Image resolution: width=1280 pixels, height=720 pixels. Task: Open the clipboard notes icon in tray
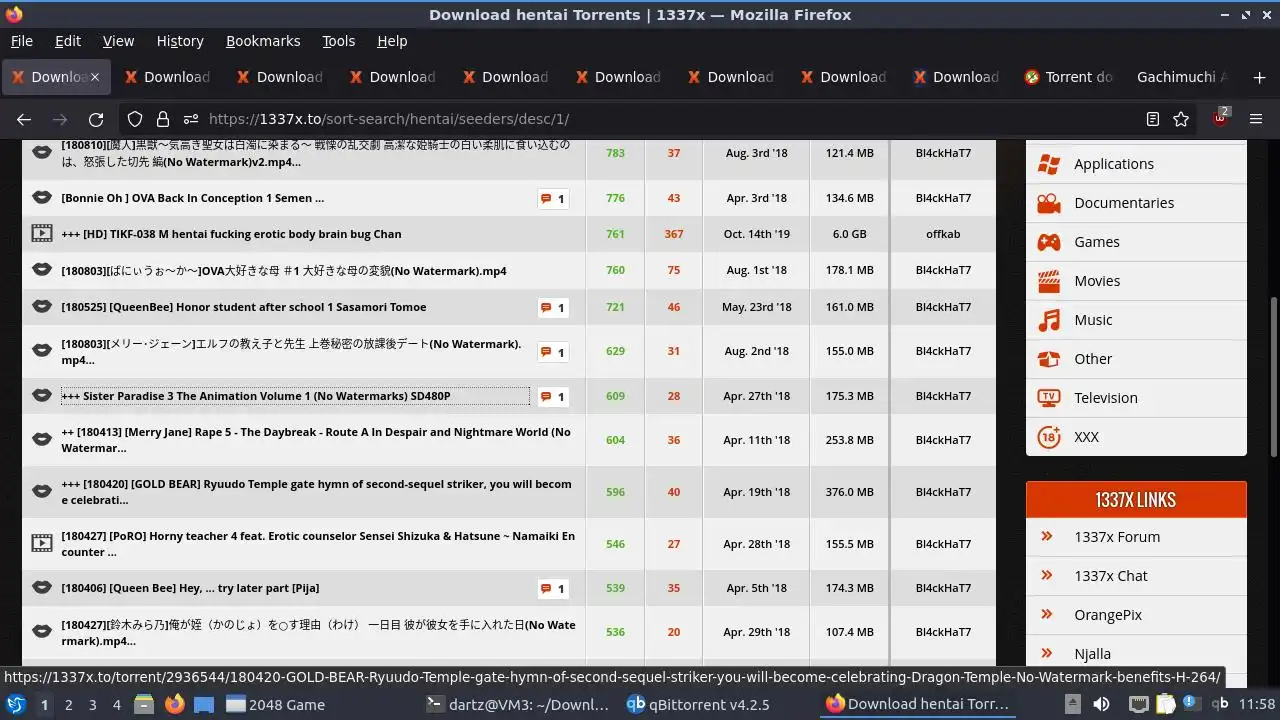(x=1165, y=704)
